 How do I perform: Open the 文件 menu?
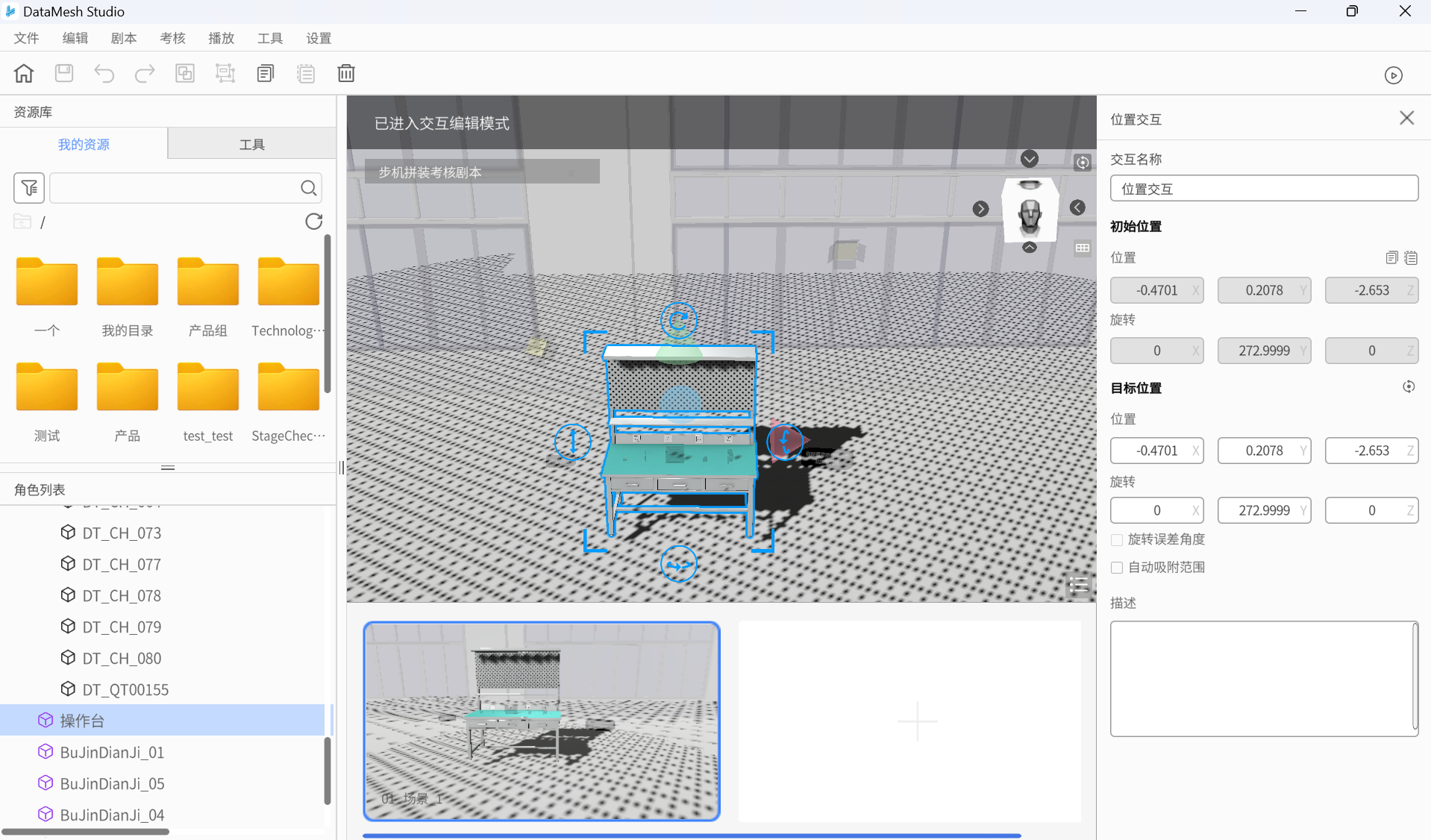26,38
